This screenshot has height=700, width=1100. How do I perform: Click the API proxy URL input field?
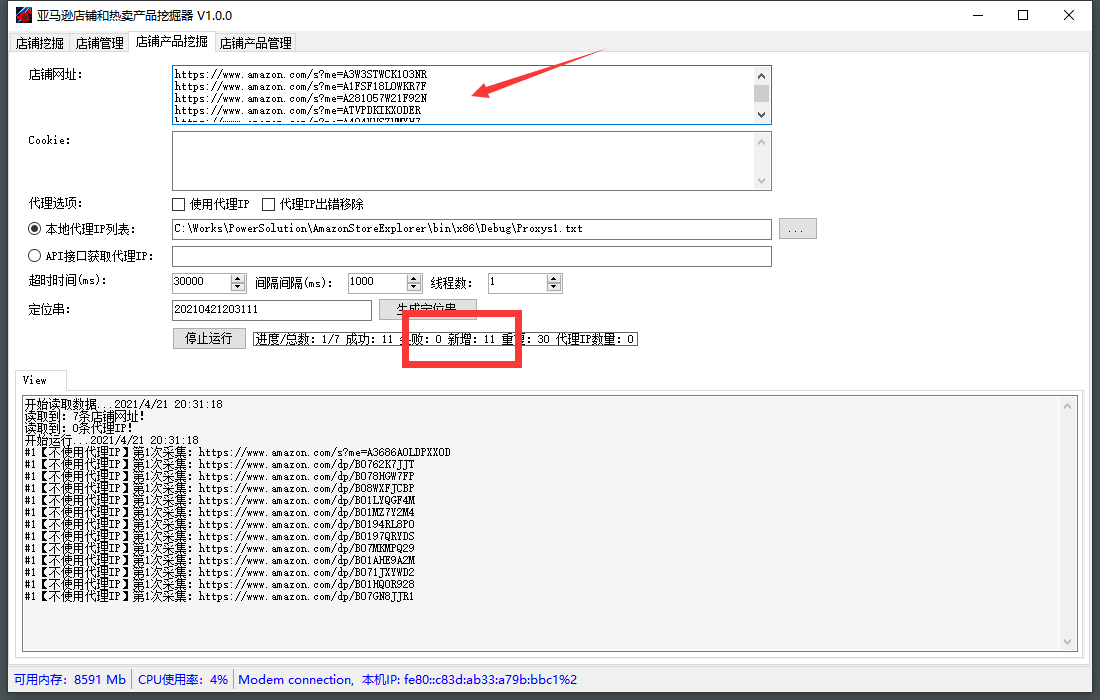click(471, 256)
